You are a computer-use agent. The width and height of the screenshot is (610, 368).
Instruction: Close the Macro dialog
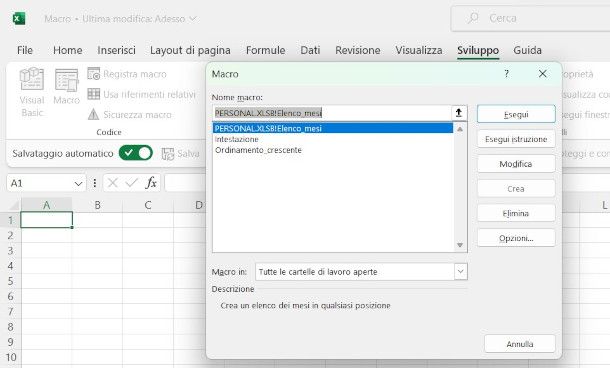(543, 74)
